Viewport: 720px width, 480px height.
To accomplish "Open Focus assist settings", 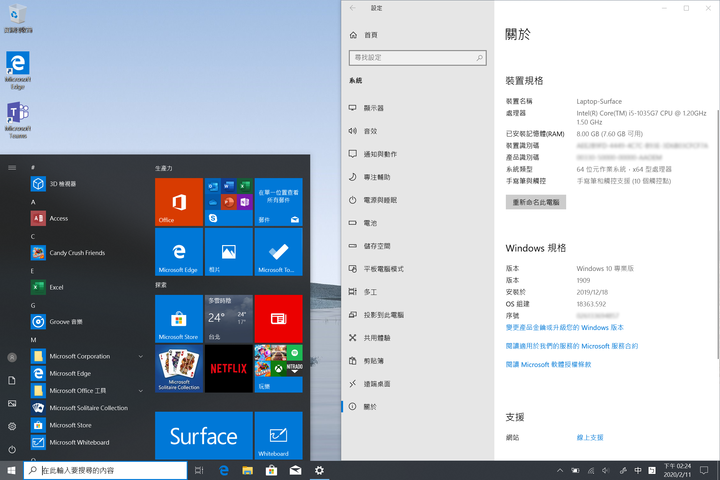I will (418, 177).
